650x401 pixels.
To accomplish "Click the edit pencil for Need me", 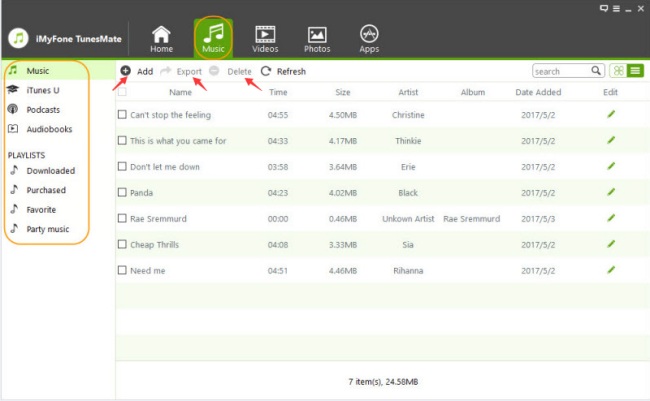I will point(611,270).
